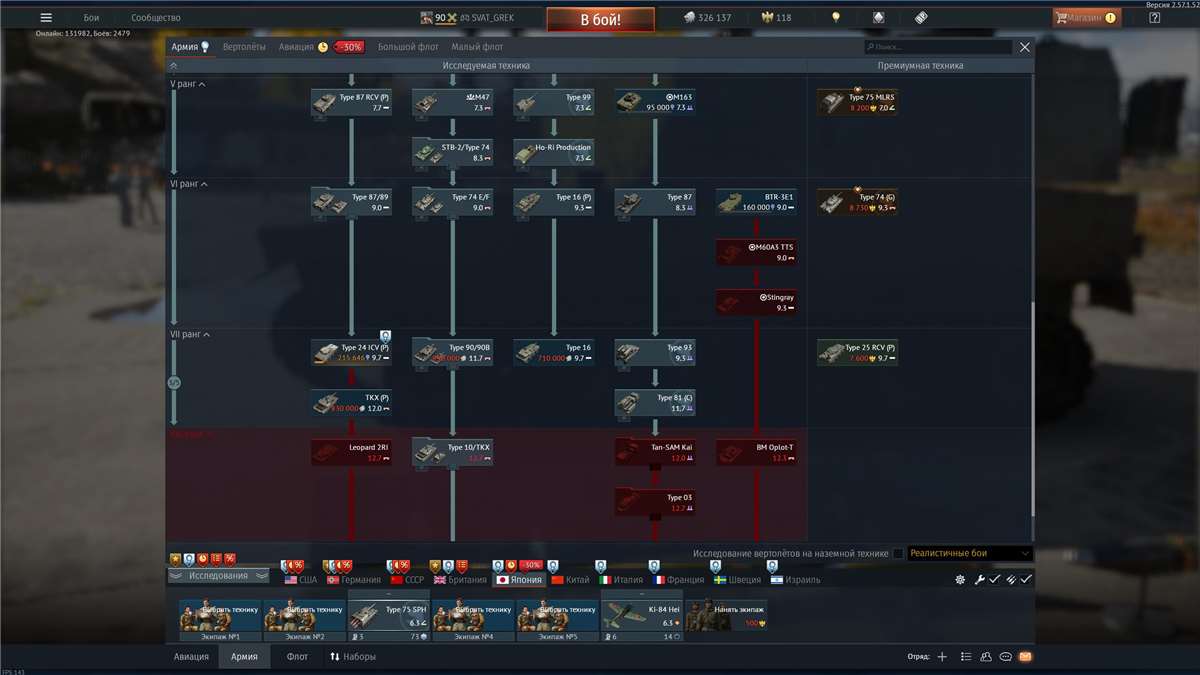This screenshot has width=1200, height=675.
Task: Switch to the Вертолёты tab
Action: click(244, 47)
